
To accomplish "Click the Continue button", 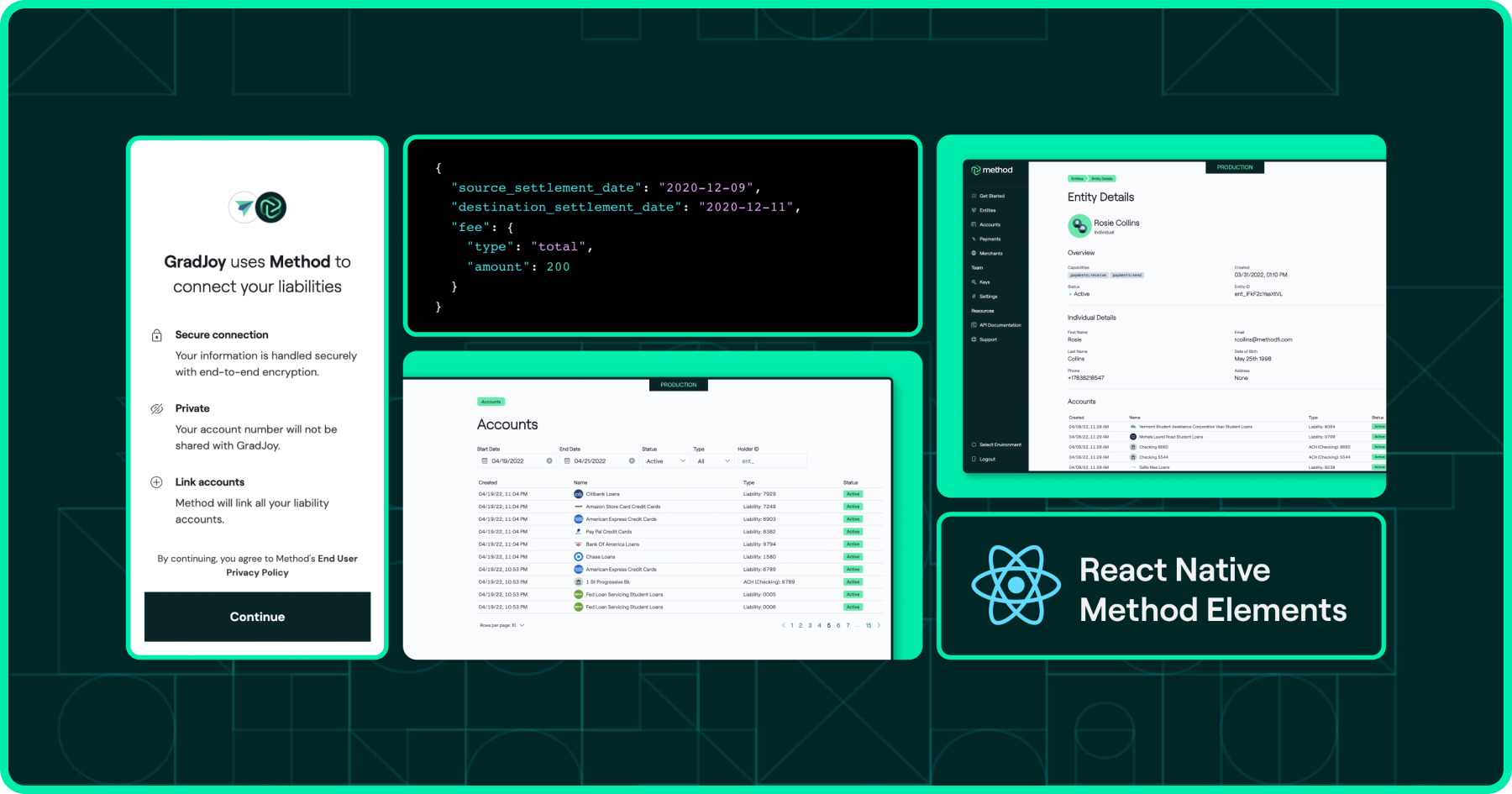I will [x=258, y=617].
